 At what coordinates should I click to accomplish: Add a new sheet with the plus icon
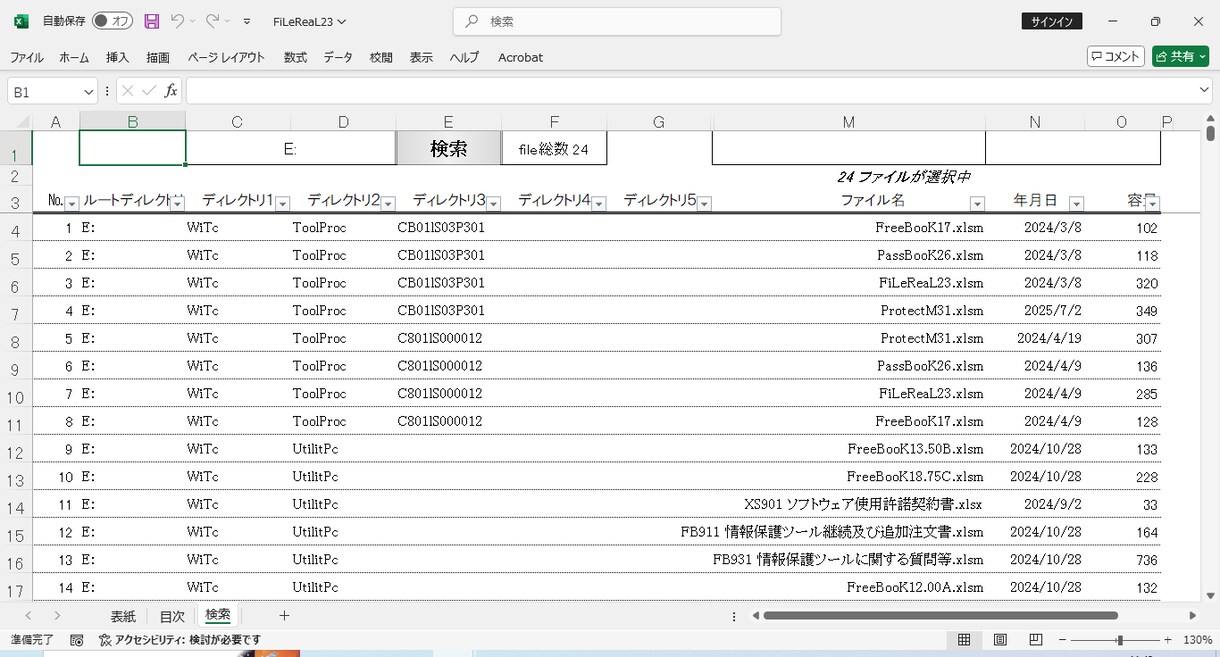[284, 616]
